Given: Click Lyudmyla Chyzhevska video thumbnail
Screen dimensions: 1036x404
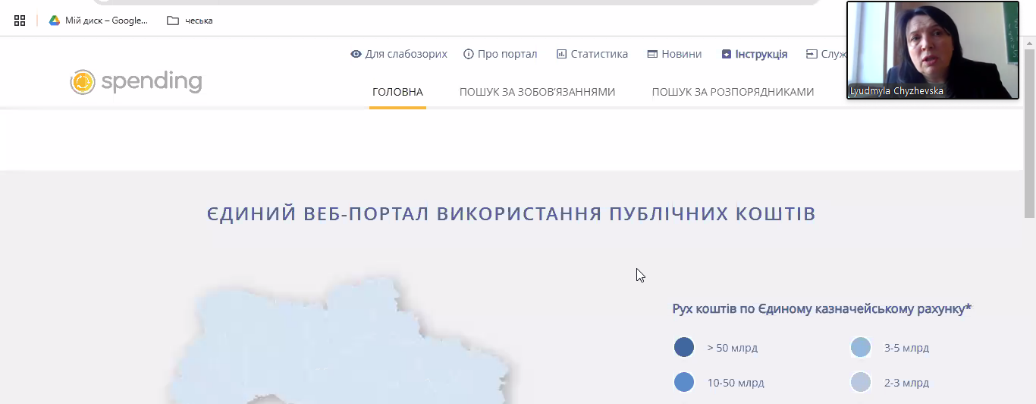Looking at the screenshot, I should [x=932, y=50].
